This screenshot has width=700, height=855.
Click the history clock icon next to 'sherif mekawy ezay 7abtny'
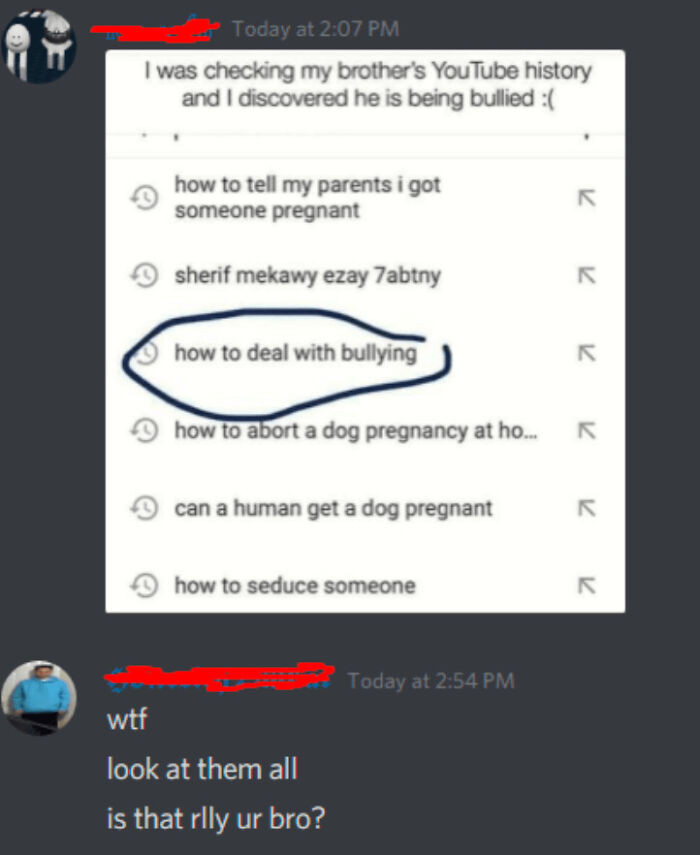[x=144, y=275]
